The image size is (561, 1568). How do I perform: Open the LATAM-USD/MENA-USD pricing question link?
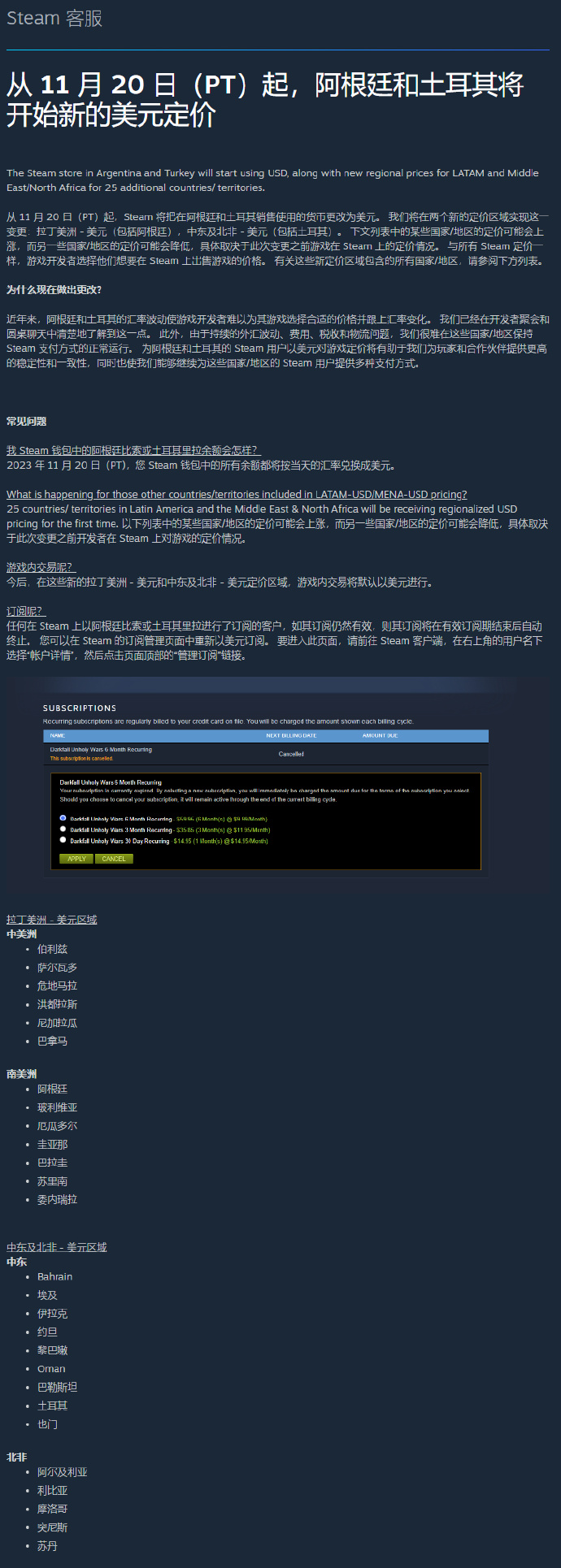237,494
